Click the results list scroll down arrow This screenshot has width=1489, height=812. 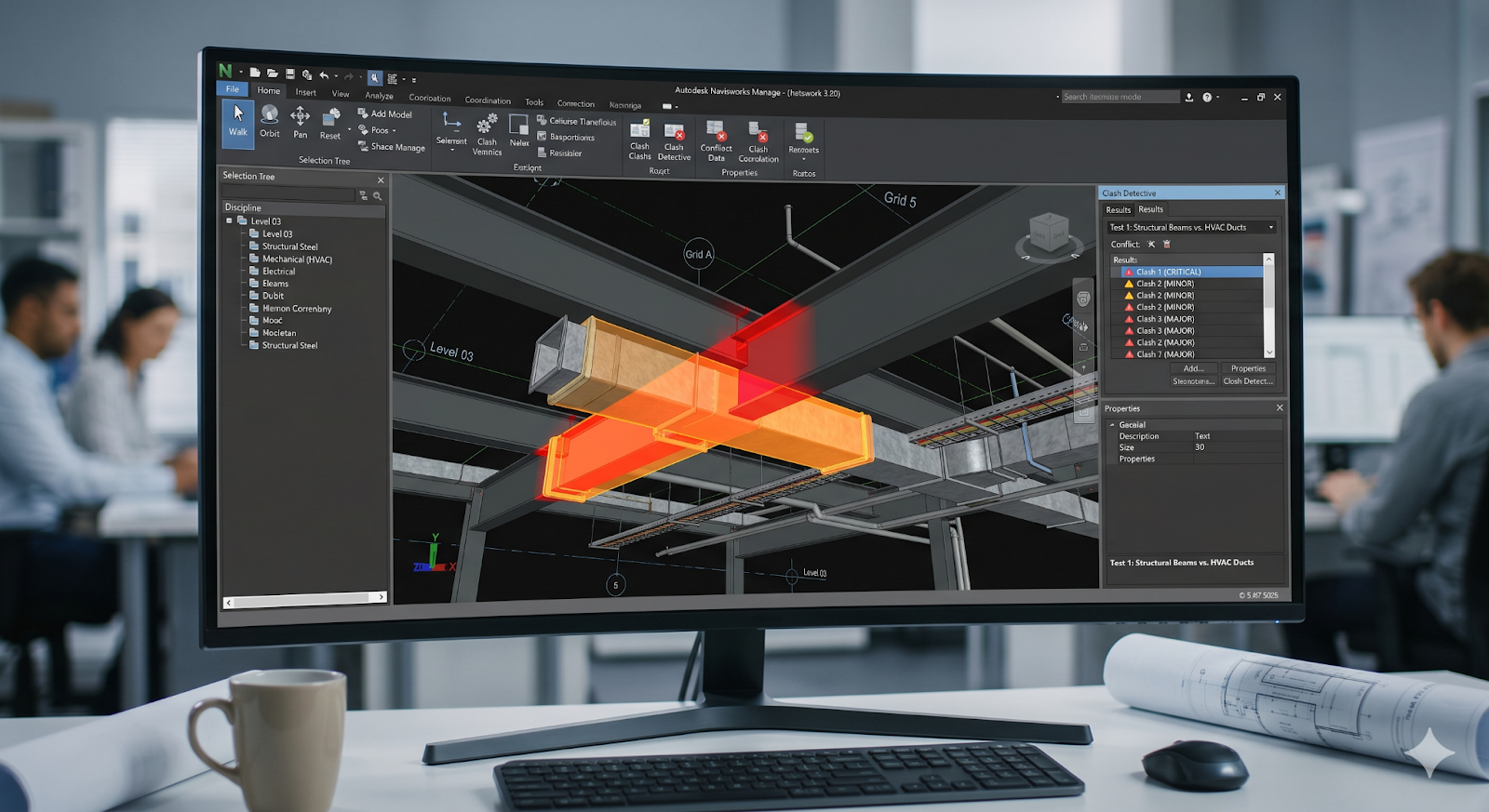[x=1268, y=353]
